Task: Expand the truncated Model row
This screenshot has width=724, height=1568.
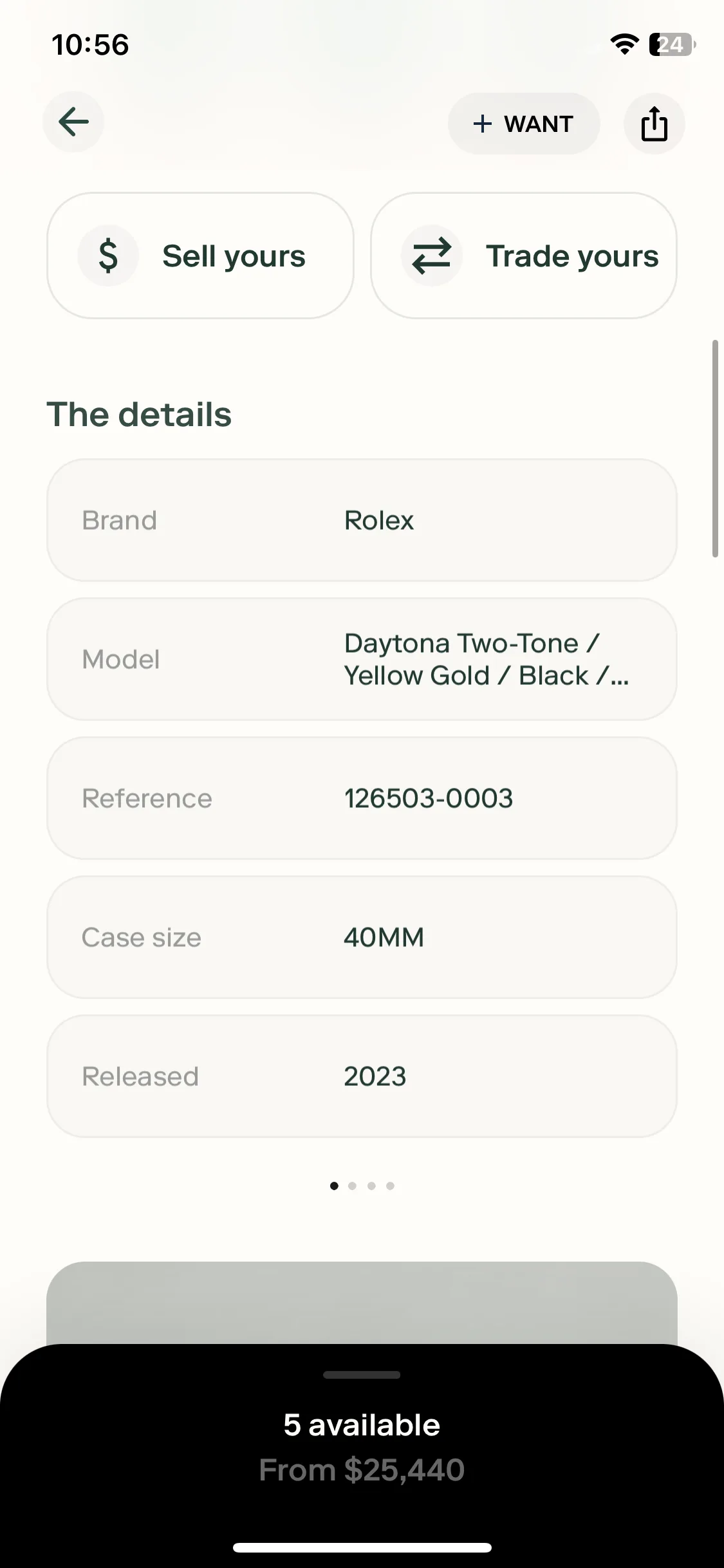Action: tap(362, 659)
